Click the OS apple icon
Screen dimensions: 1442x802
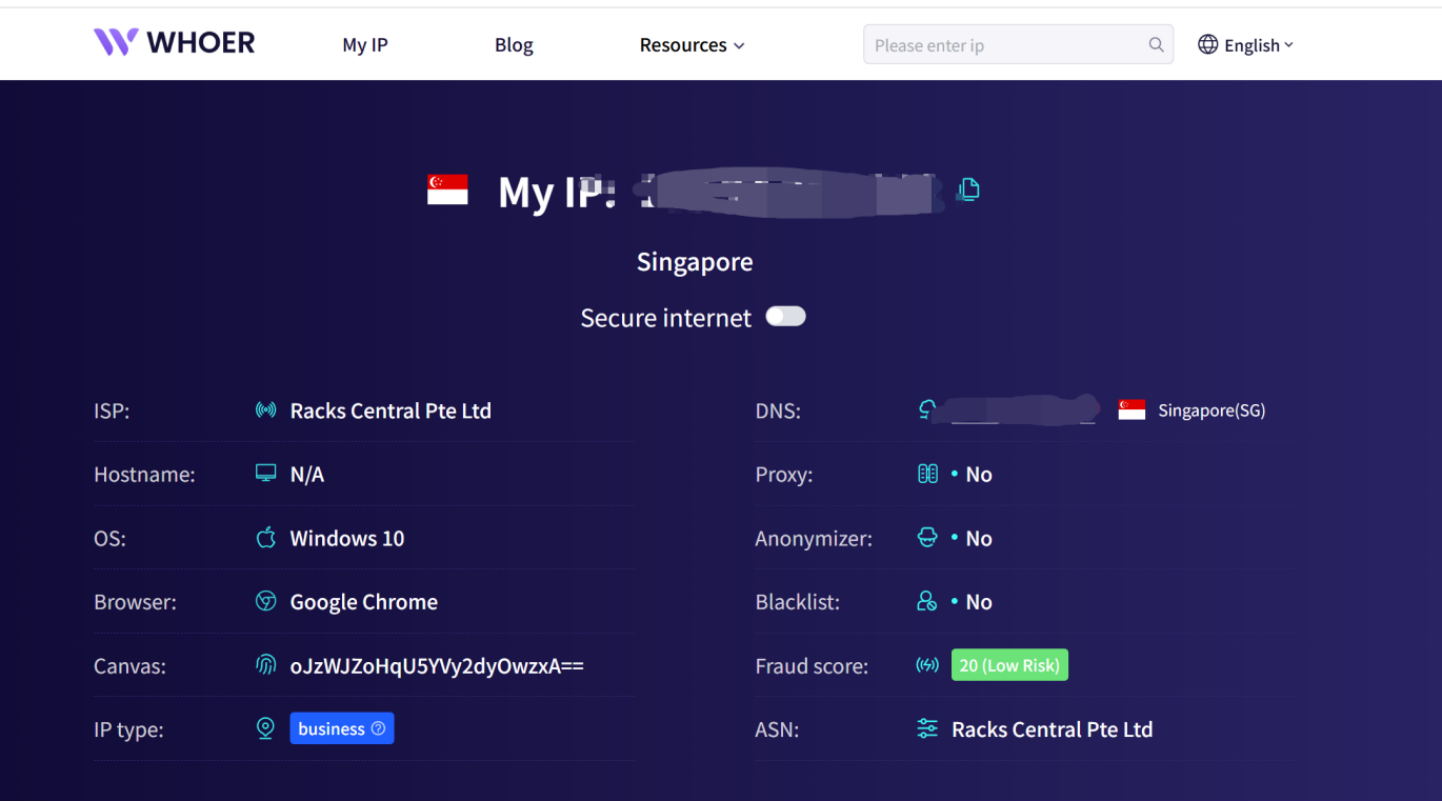click(266, 537)
